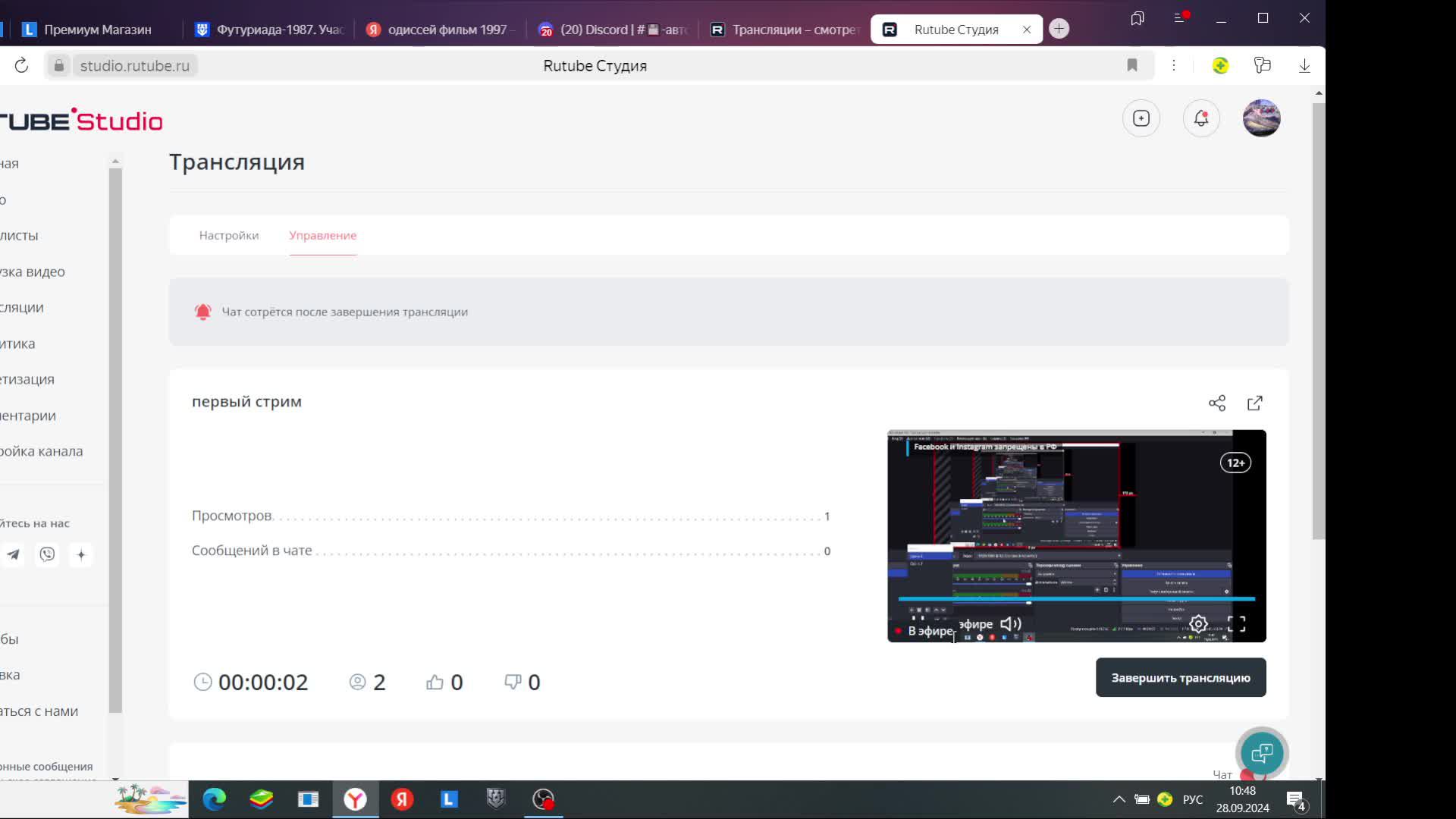Viewport: 1456px width, 819px height.
Task: Click the viewers count icon
Action: coord(358,682)
